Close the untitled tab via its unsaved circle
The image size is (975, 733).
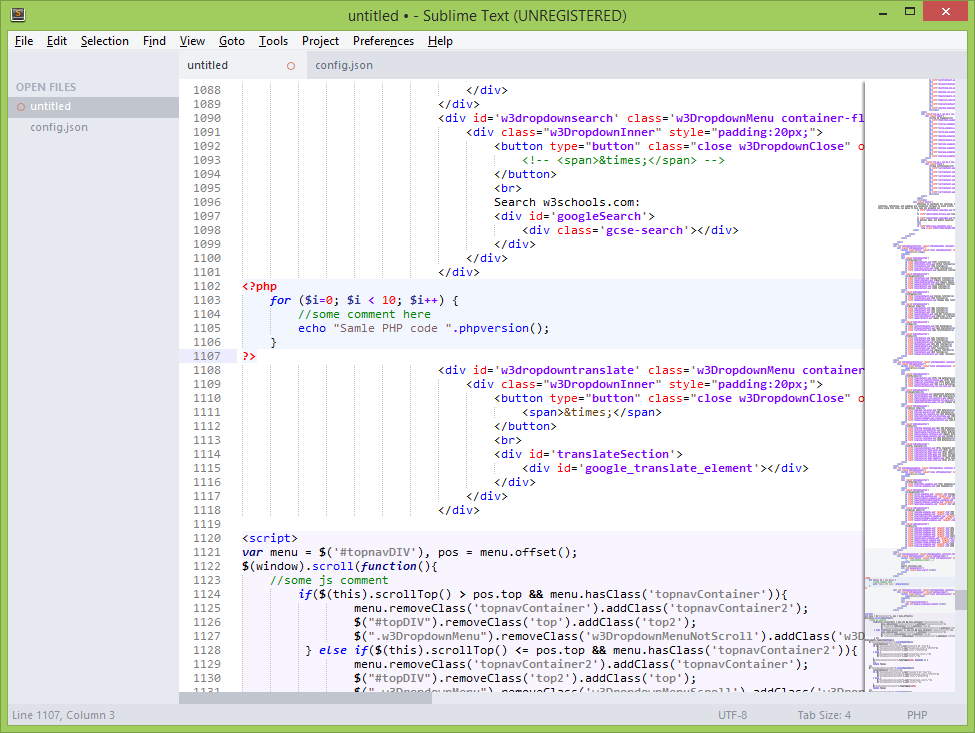pos(291,66)
